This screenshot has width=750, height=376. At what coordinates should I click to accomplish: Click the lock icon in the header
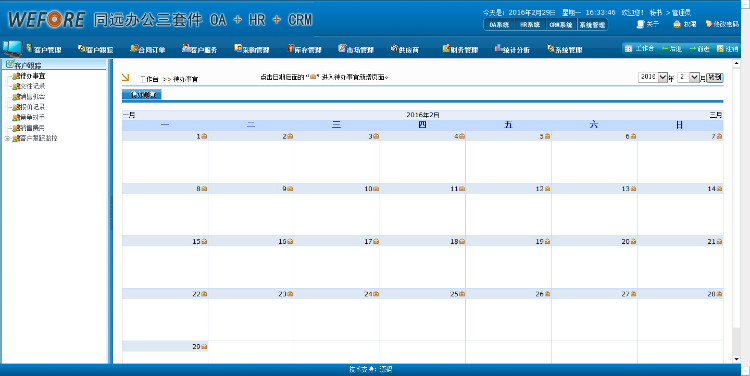(x=677, y=24)
